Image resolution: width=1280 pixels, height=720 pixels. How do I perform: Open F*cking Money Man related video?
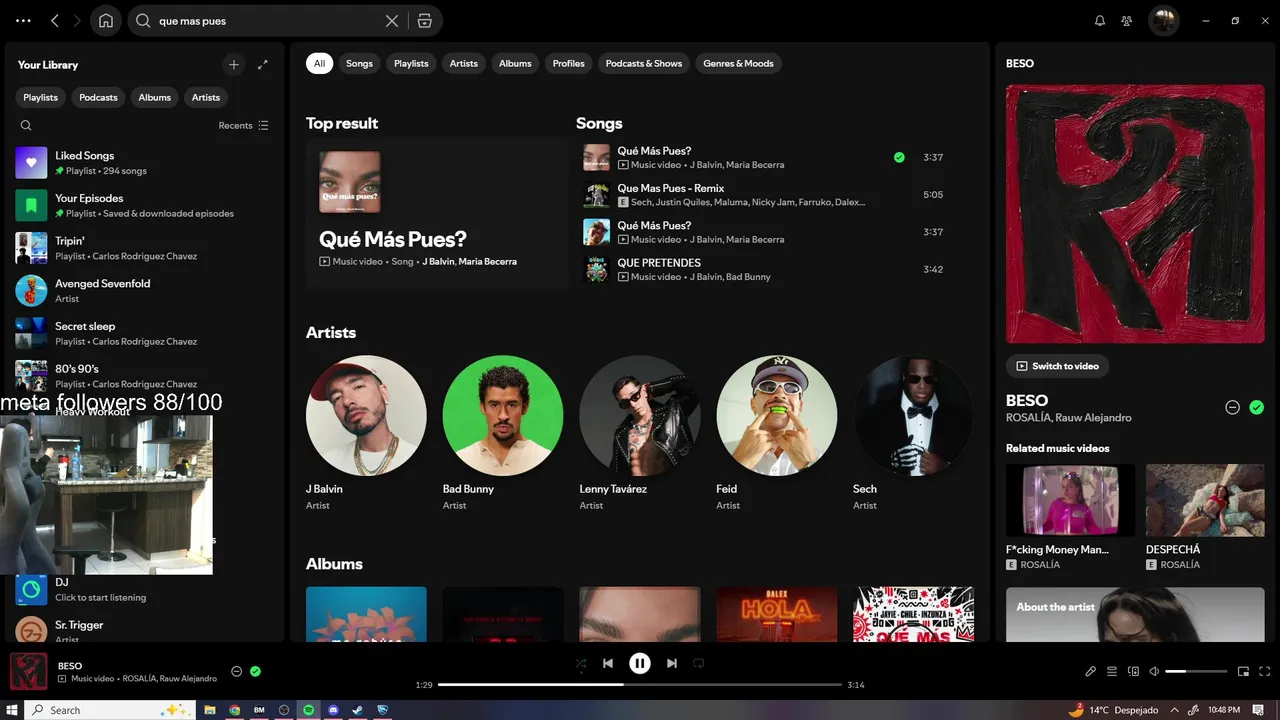[1070, 518]
